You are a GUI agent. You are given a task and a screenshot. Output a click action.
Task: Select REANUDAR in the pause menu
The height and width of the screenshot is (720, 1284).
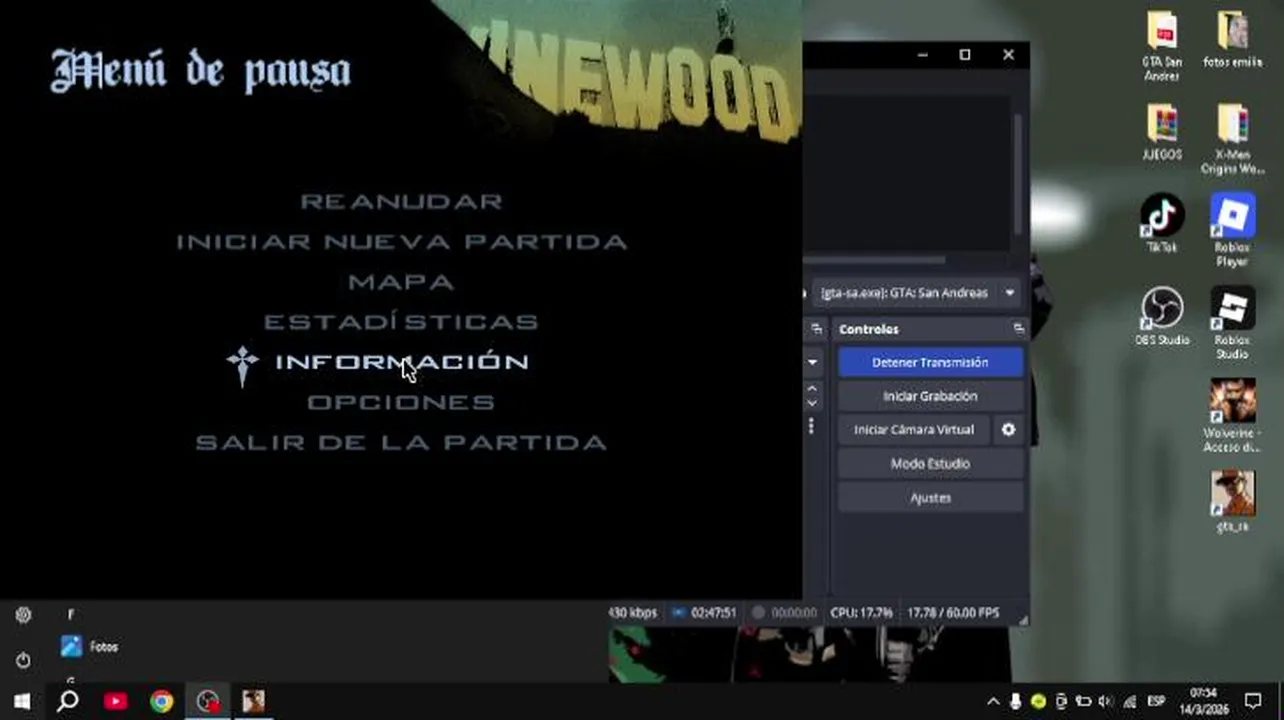[401, 201]
